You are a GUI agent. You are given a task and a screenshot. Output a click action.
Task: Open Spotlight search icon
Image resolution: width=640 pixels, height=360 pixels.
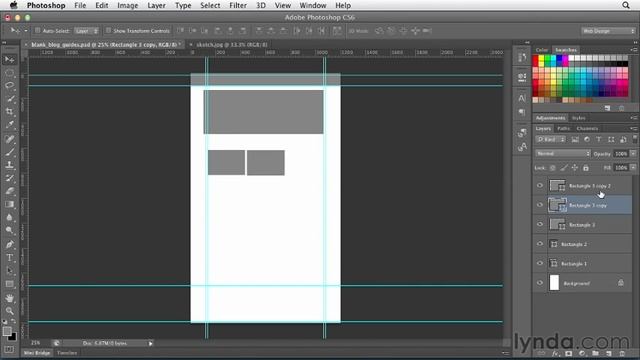pyautogui.click(x=626, y=5)
